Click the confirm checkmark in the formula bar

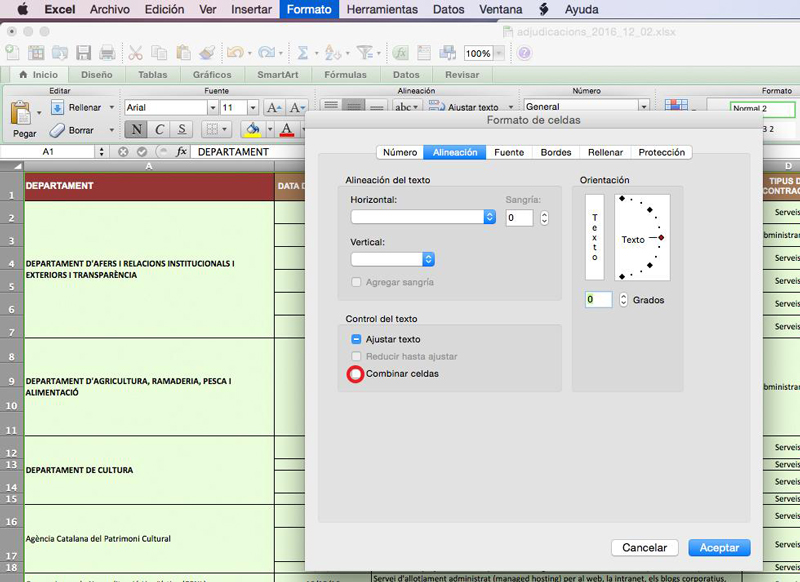pyautogui.click(x=142, y=151)
